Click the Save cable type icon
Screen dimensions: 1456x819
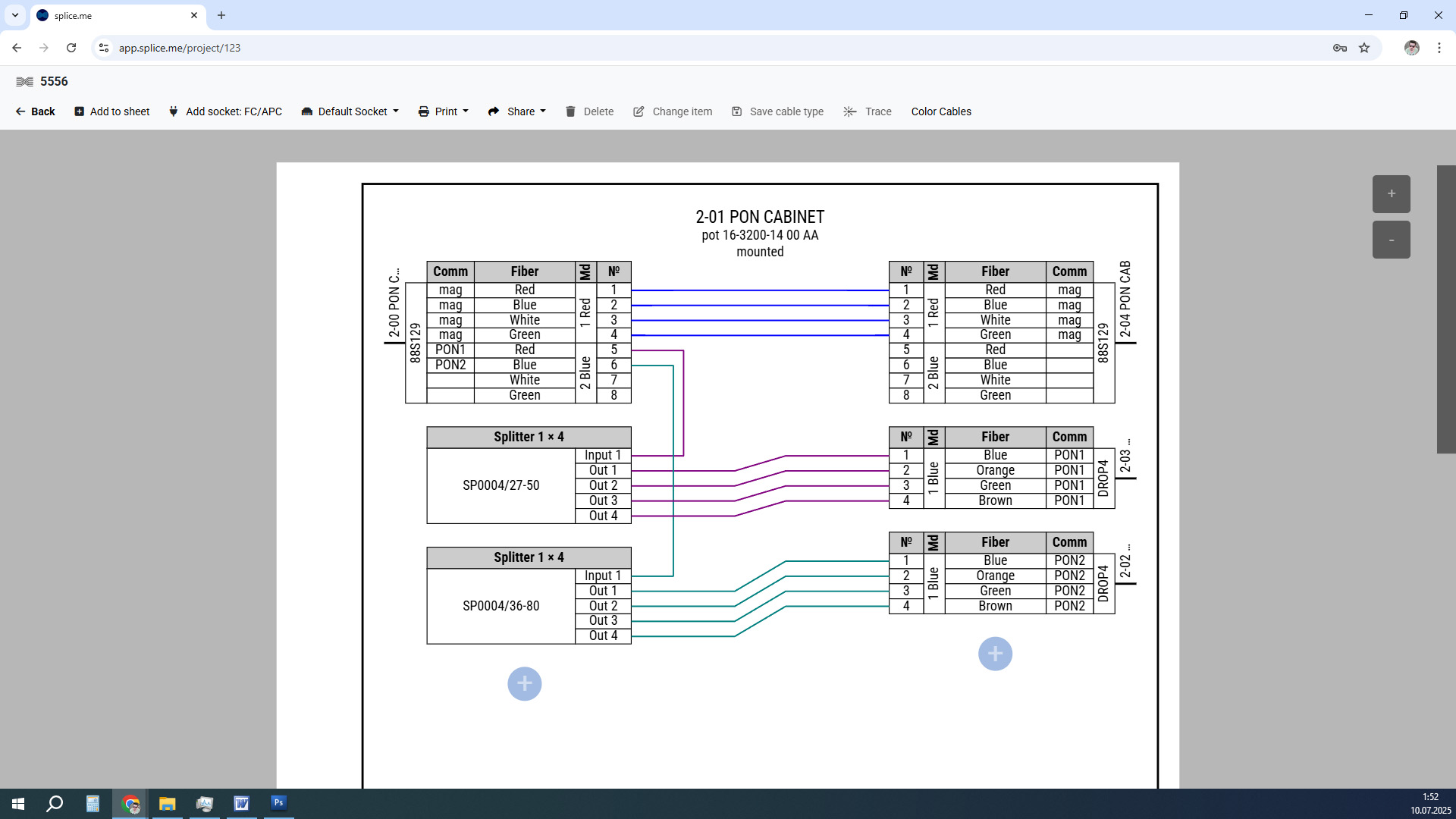coord(736,111)
